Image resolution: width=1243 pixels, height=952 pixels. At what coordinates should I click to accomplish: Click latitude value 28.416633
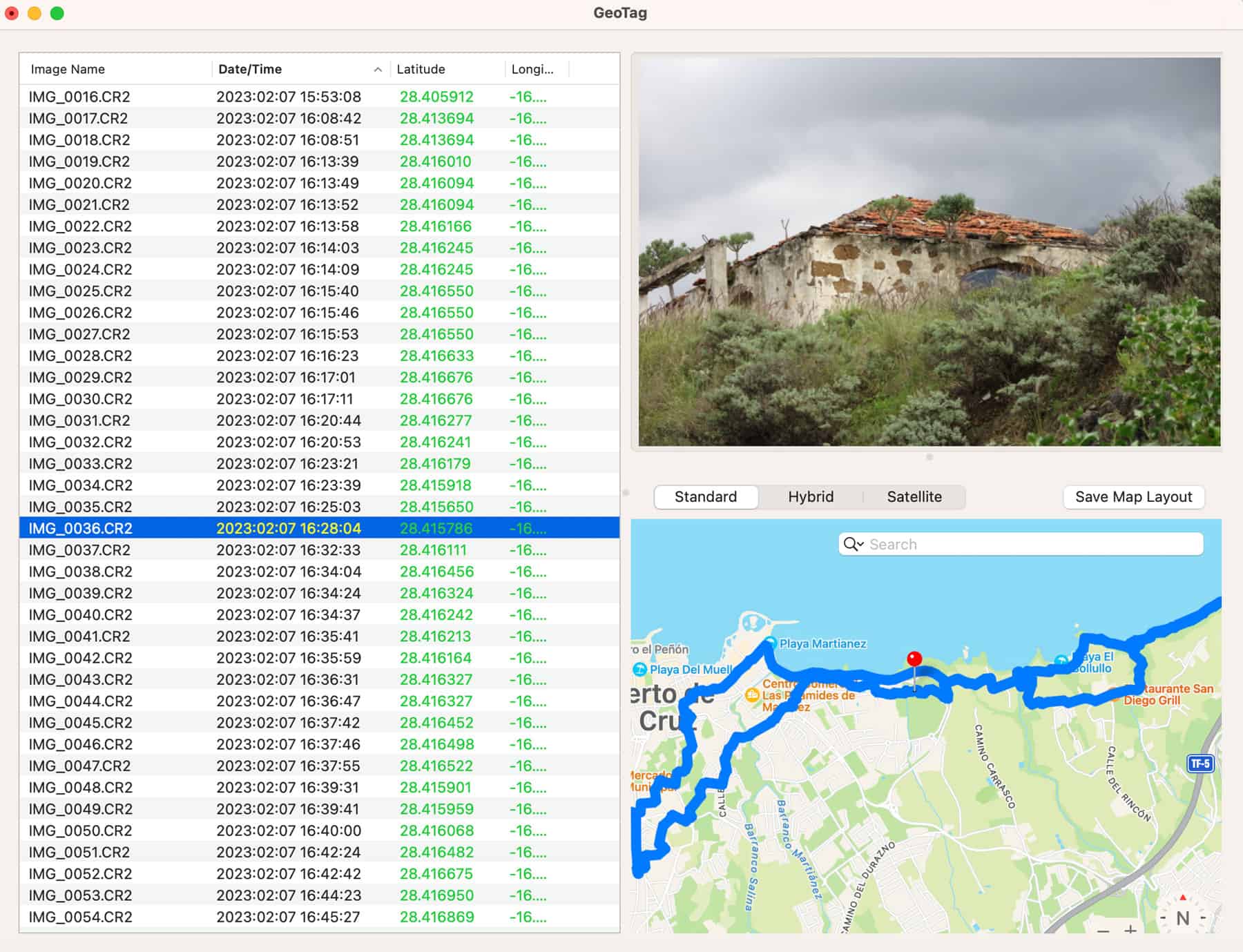point(436,356)
